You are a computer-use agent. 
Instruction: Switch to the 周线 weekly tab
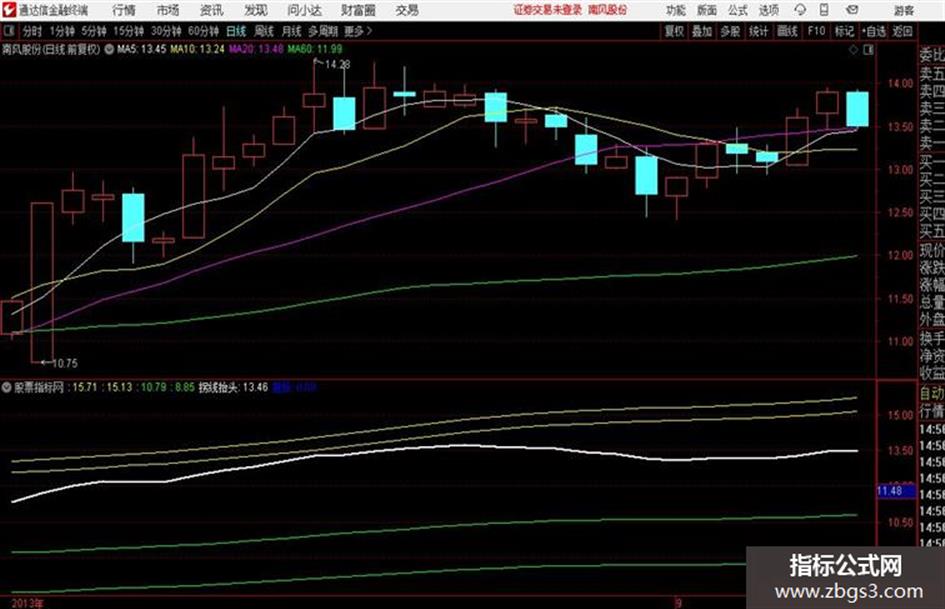[264, 31]
